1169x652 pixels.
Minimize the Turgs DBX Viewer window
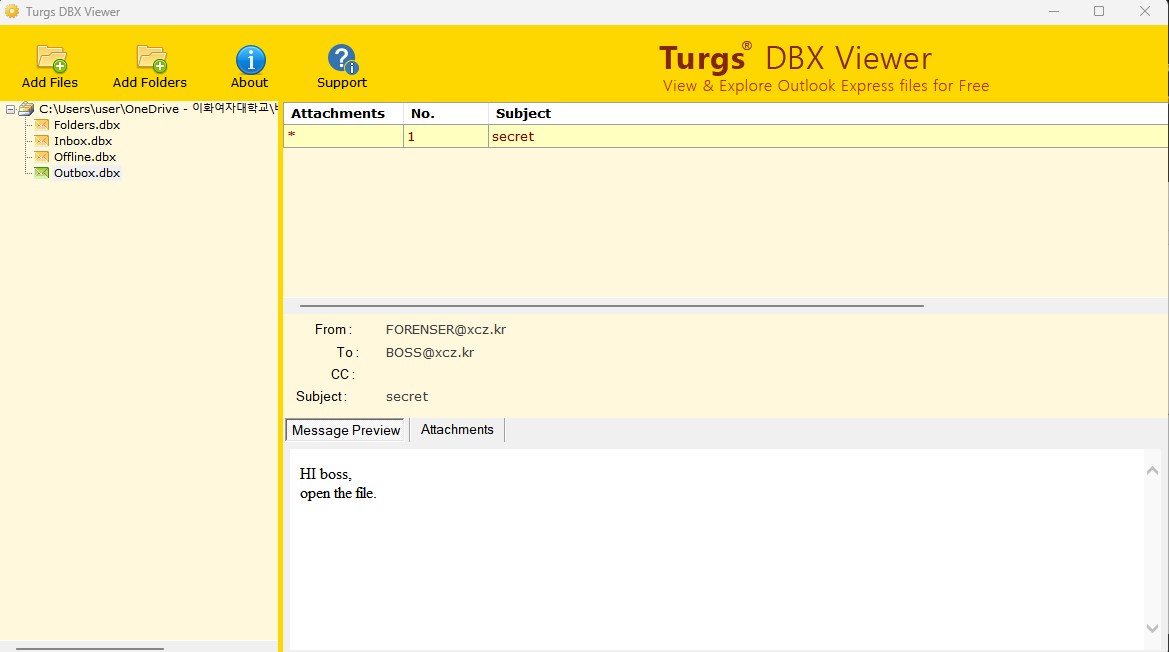point(1053,11)
